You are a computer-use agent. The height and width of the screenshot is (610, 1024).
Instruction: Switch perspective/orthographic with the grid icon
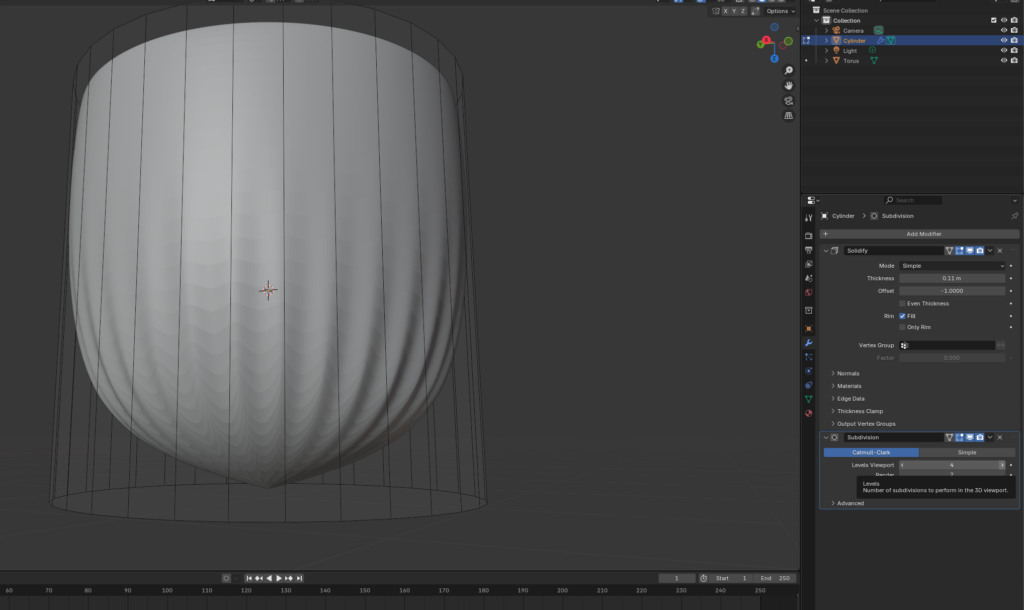tap(789, 115)
